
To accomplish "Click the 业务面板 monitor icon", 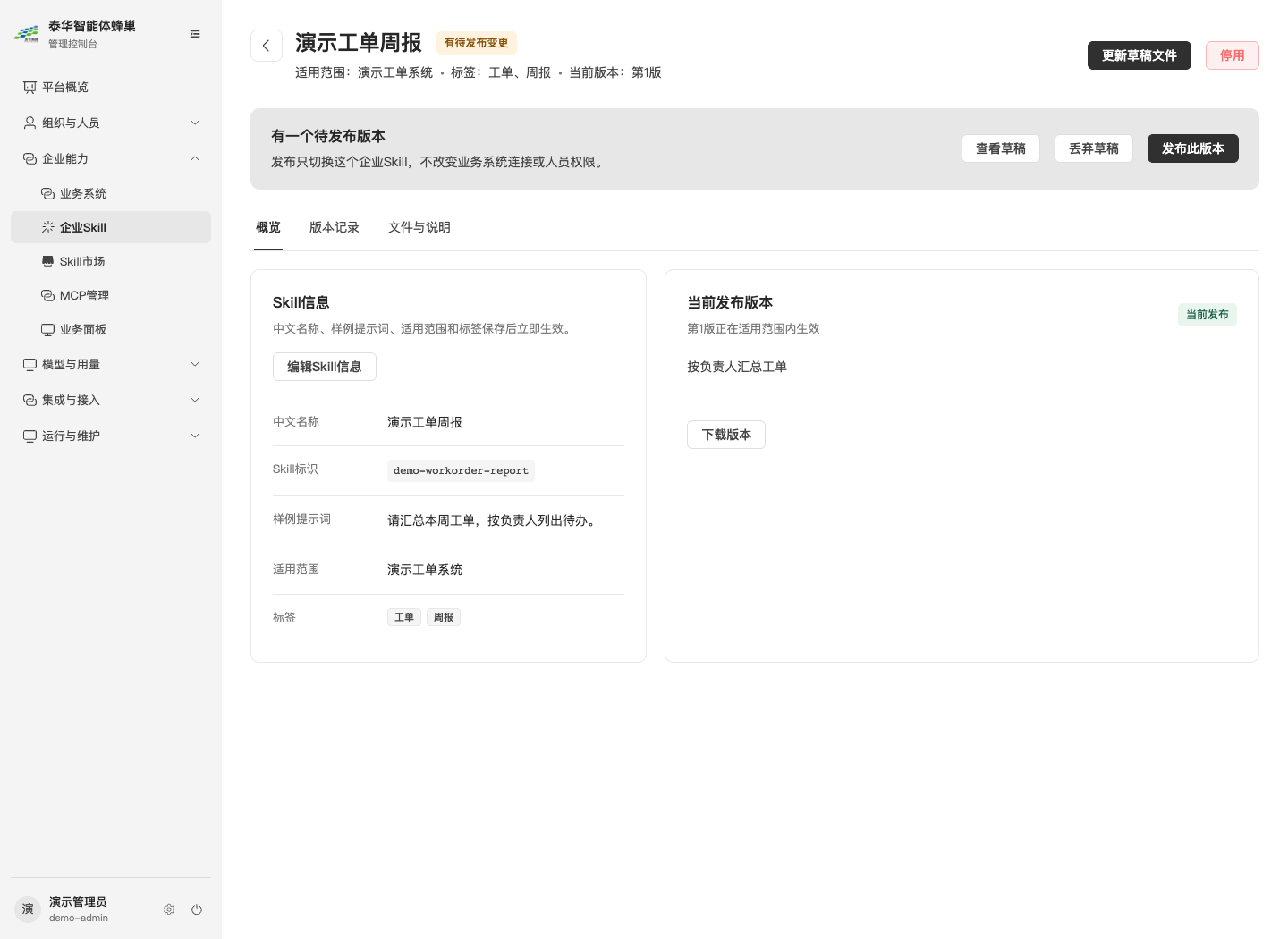I will [47, 329].
